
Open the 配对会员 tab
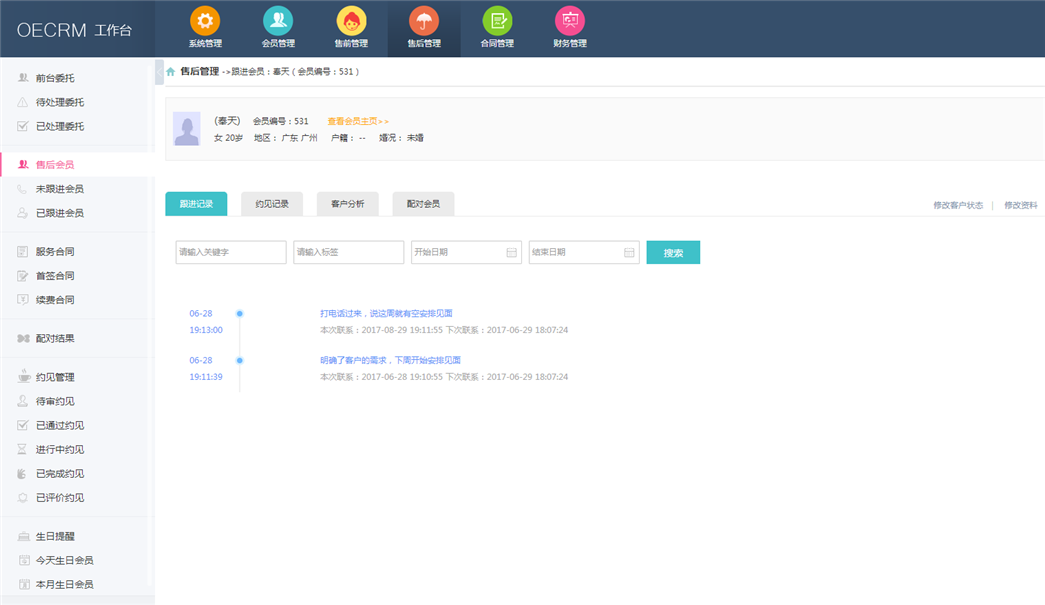[x=423, y=204]
